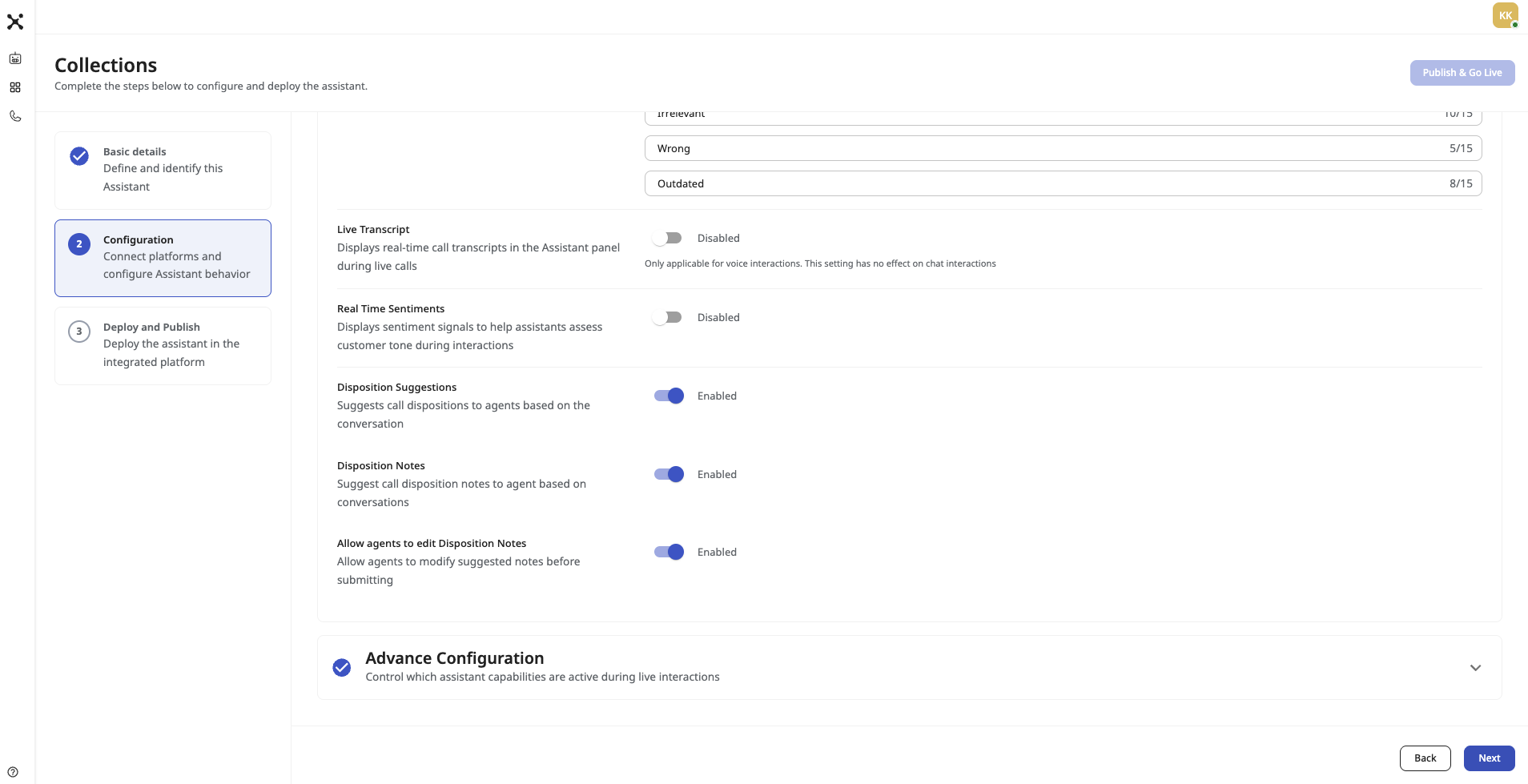Disable the Disposition Suggestions toggle
Screen dimensions: 1528x784
[670, 396]
